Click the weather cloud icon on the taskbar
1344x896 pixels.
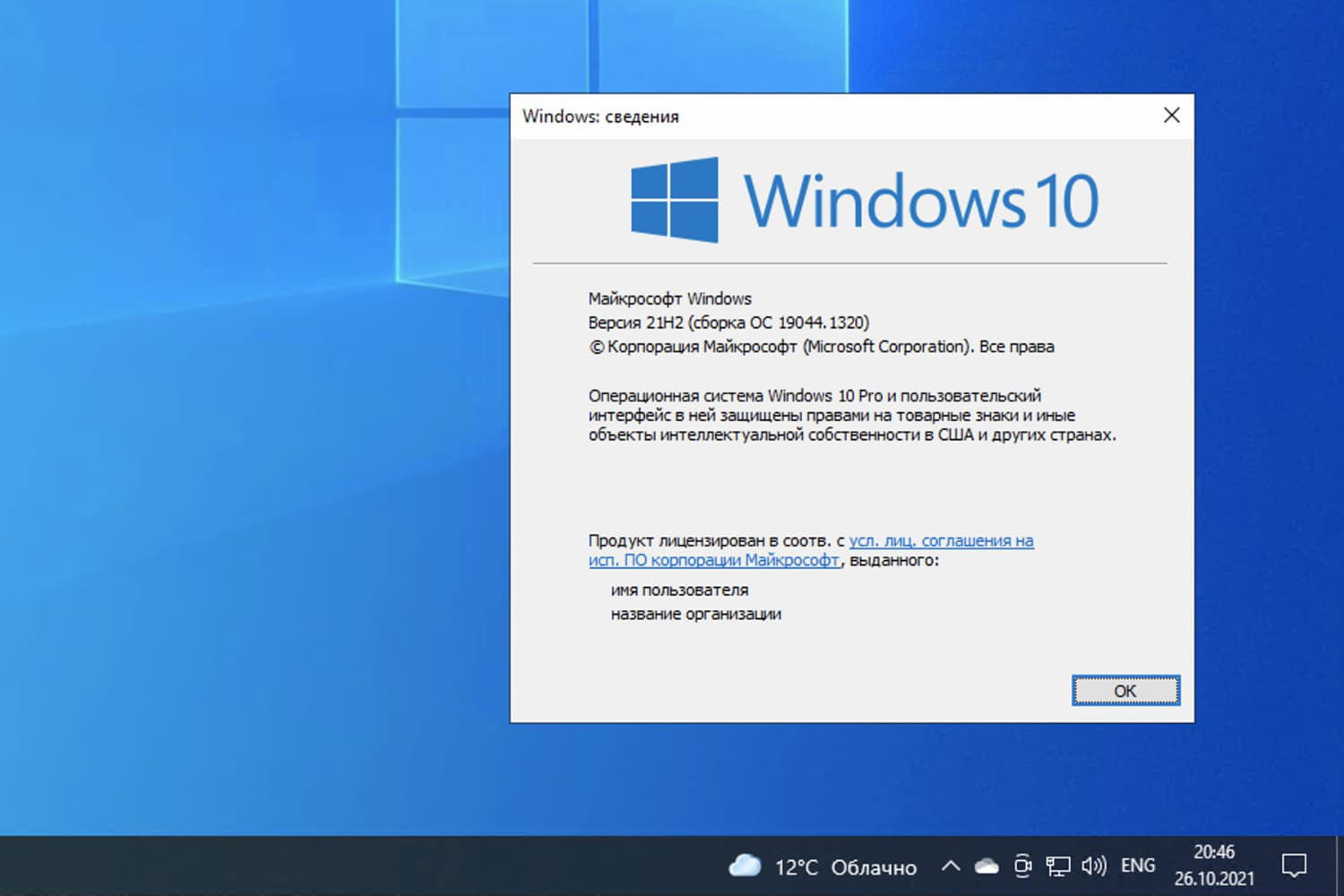click(747, 866)
